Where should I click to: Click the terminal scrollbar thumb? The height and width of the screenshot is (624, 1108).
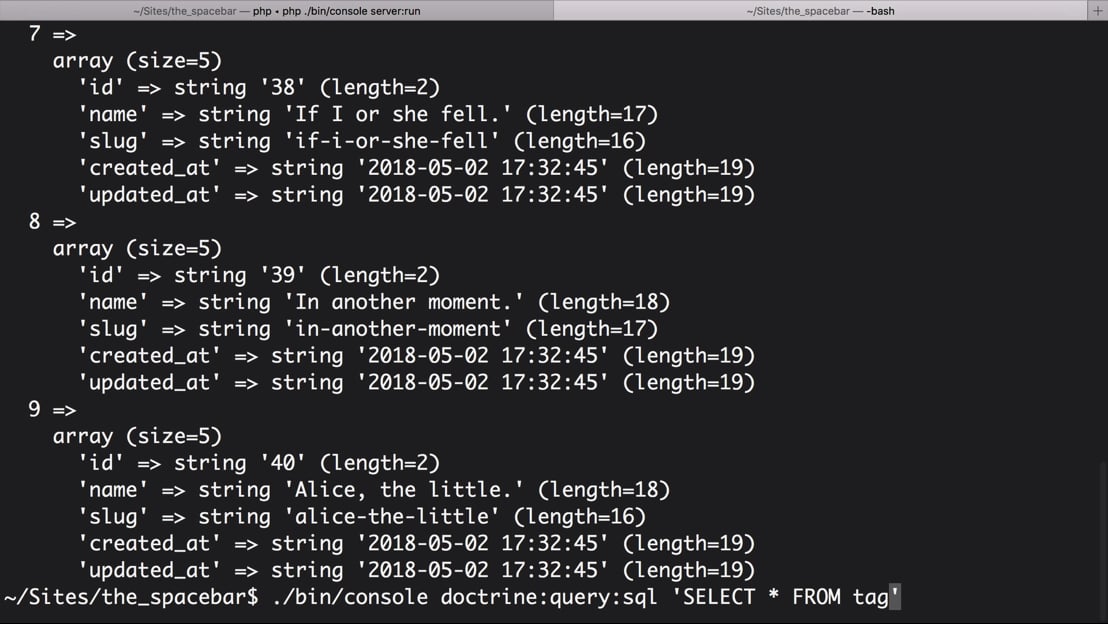[x=1103, y=540]
